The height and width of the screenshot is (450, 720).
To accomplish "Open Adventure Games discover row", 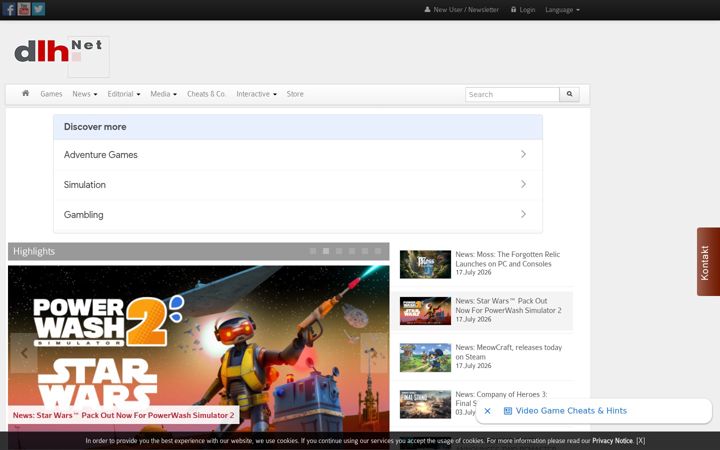I will coord(298,155).
